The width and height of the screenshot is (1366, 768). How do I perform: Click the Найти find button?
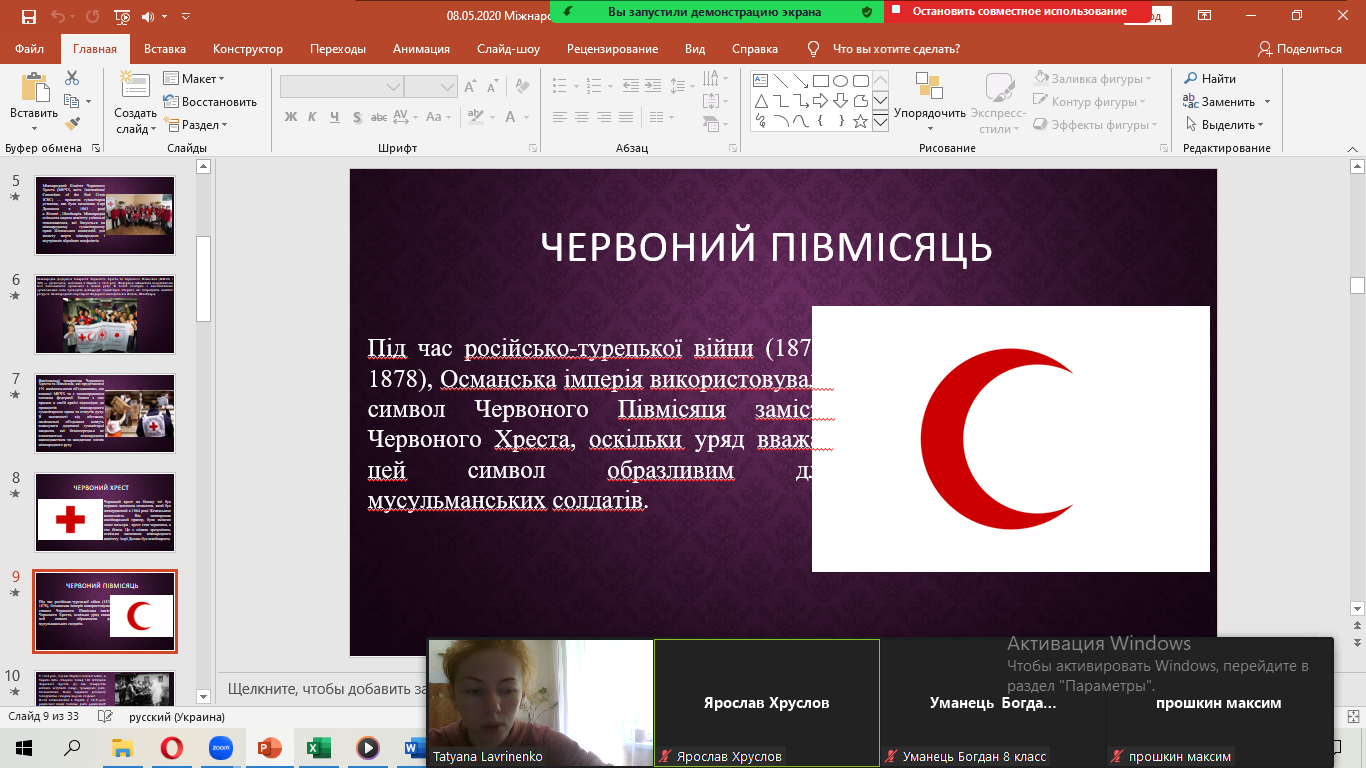pos(1210,79)
